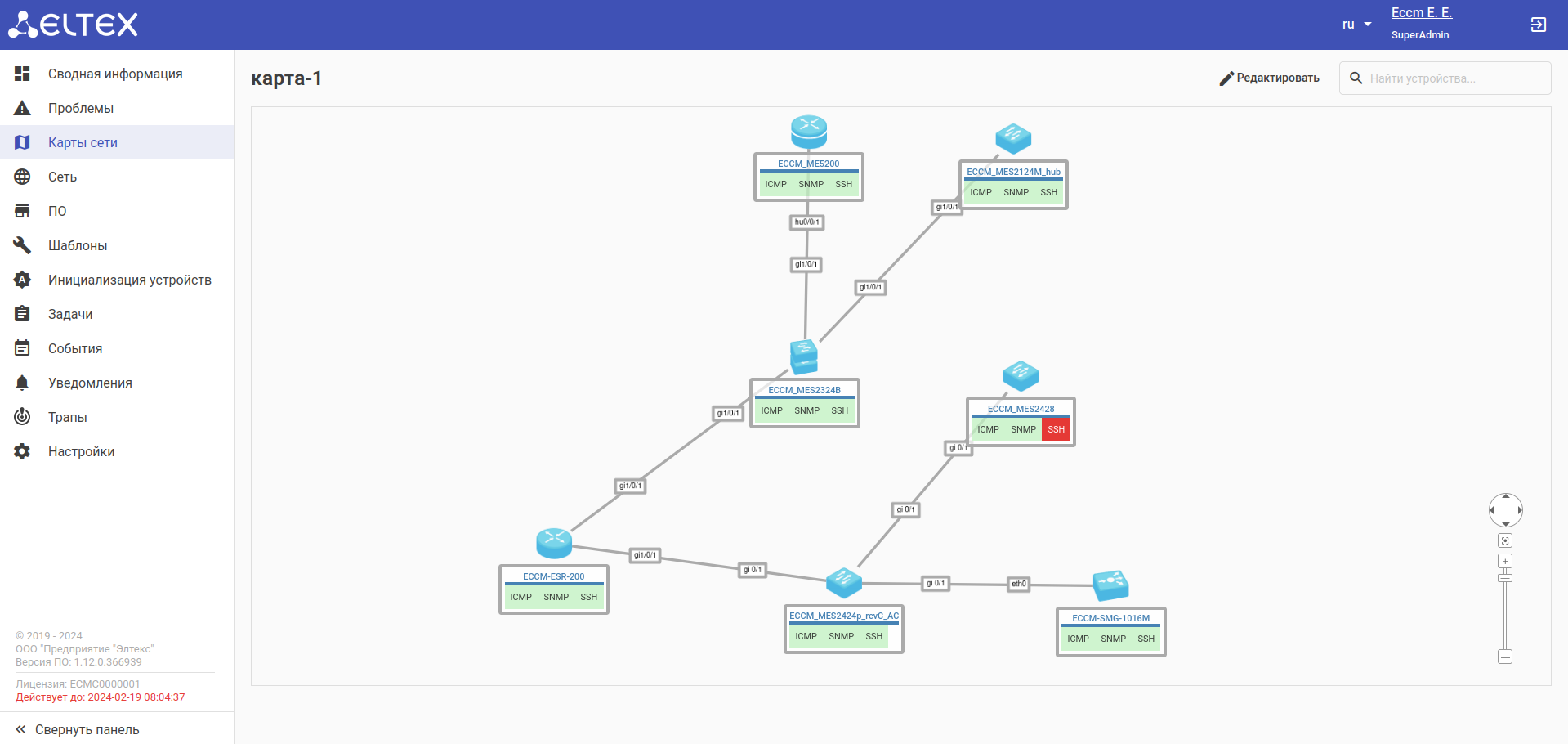Open the ECCM_MES2124M_hub device name
This screenshot has height=744, width=1568.
(1014, 172)
